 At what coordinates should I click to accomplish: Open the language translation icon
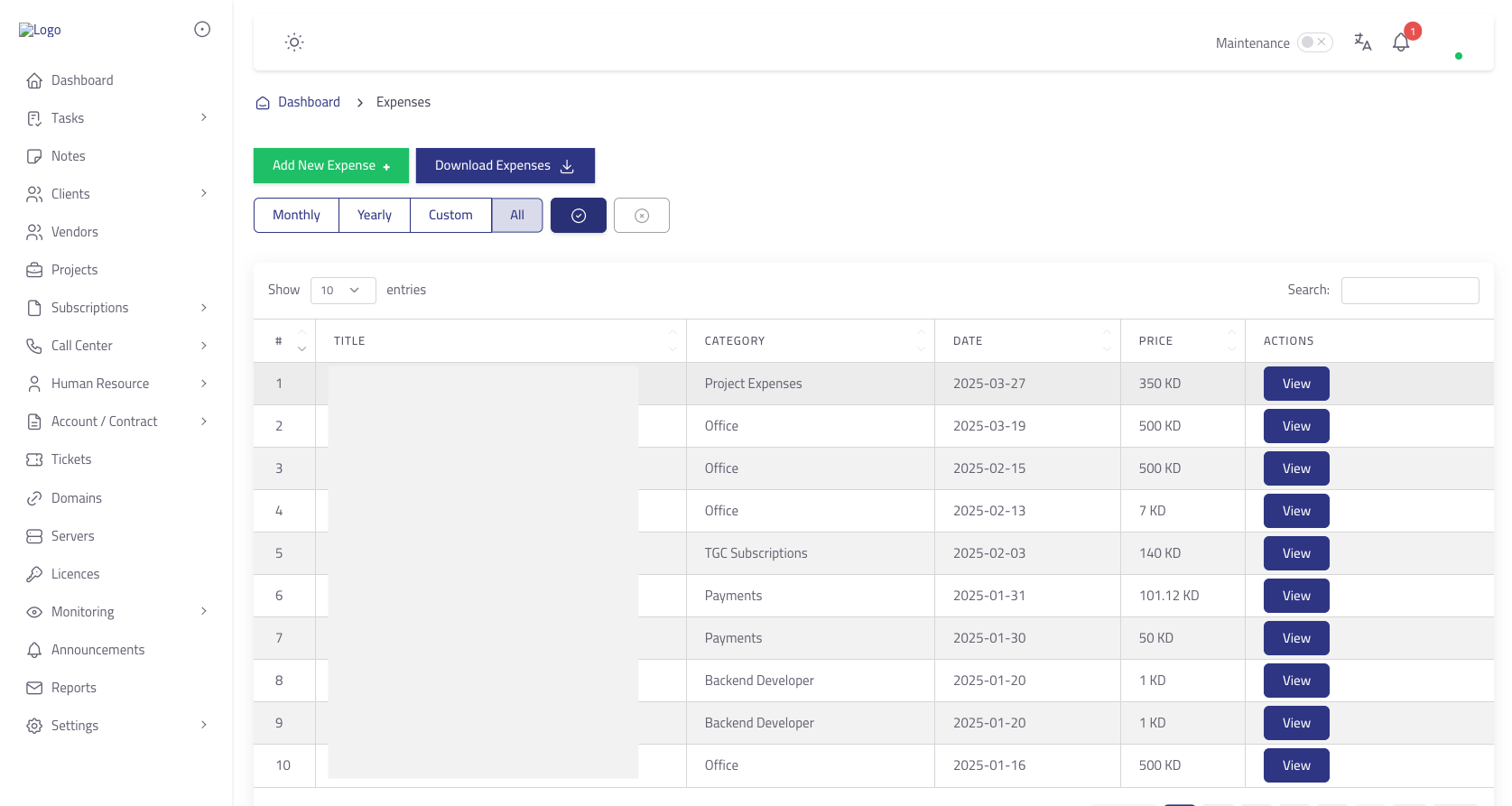(x=1362, y=42)
